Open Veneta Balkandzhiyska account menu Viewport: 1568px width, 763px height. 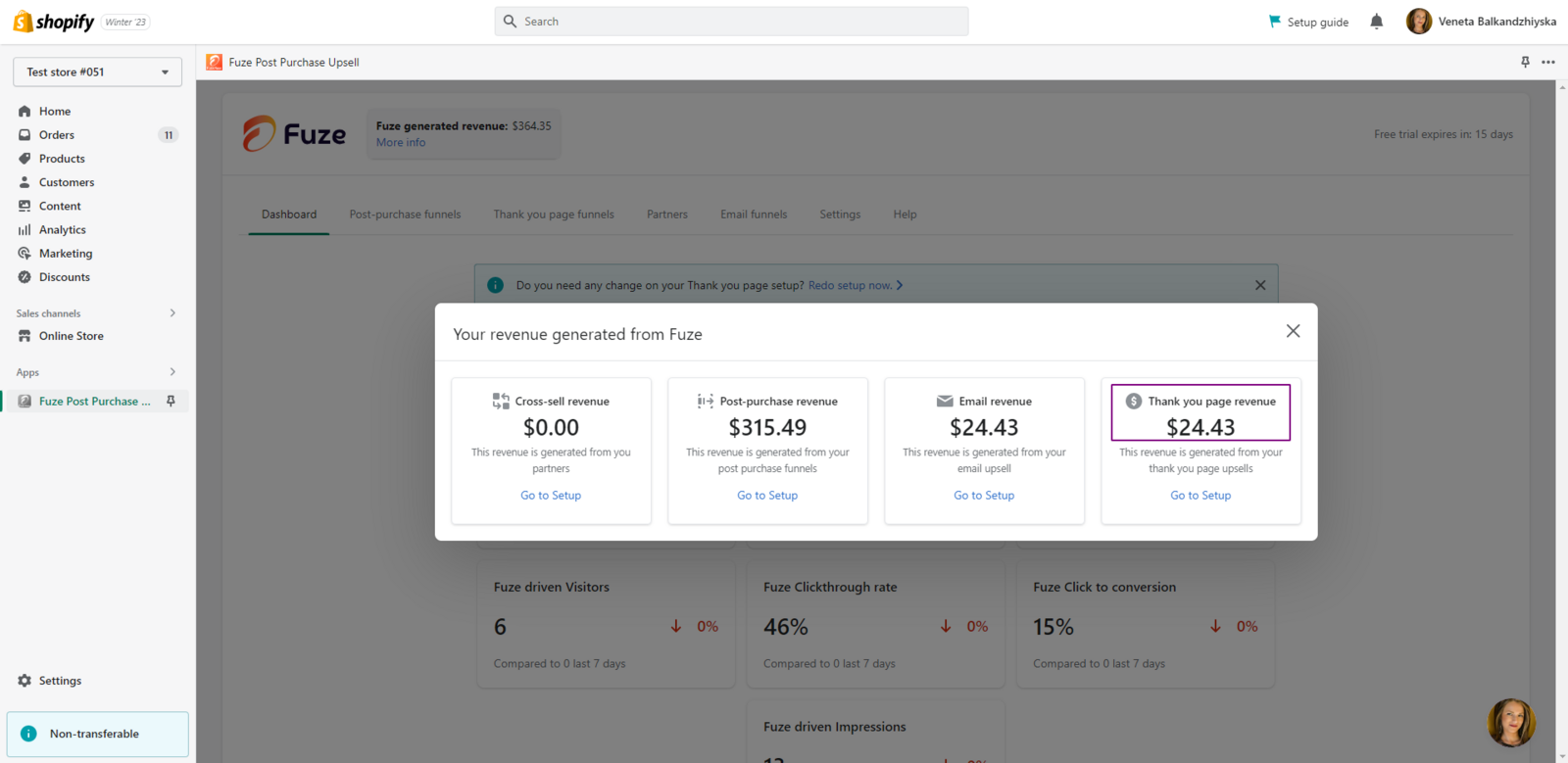[1481, 22]
